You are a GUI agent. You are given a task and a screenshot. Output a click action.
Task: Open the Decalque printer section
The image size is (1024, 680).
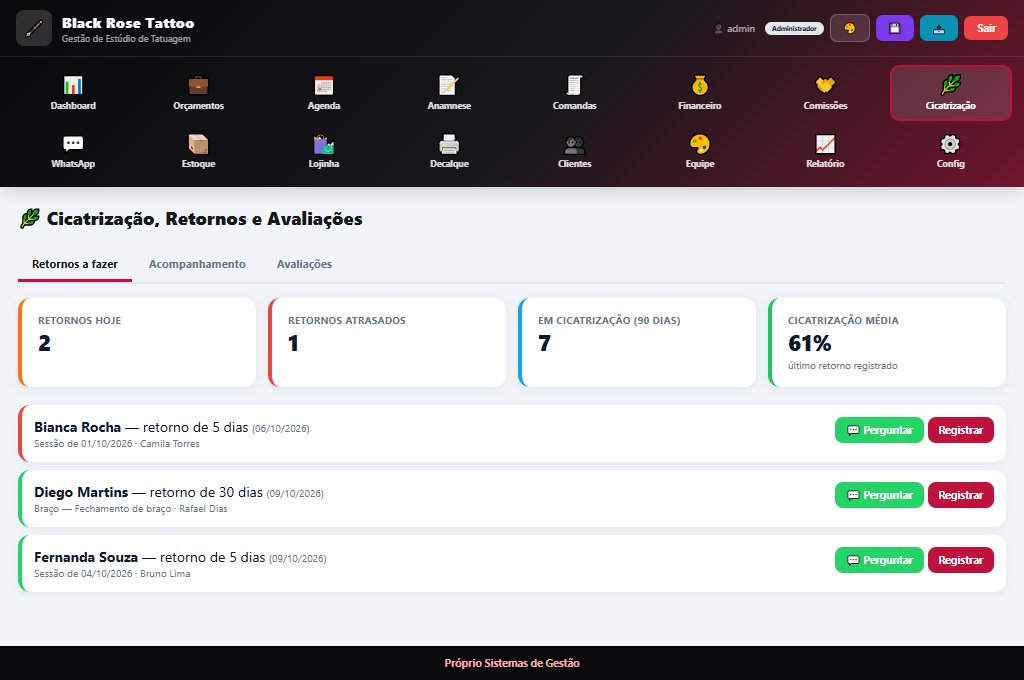pos(449,152)
